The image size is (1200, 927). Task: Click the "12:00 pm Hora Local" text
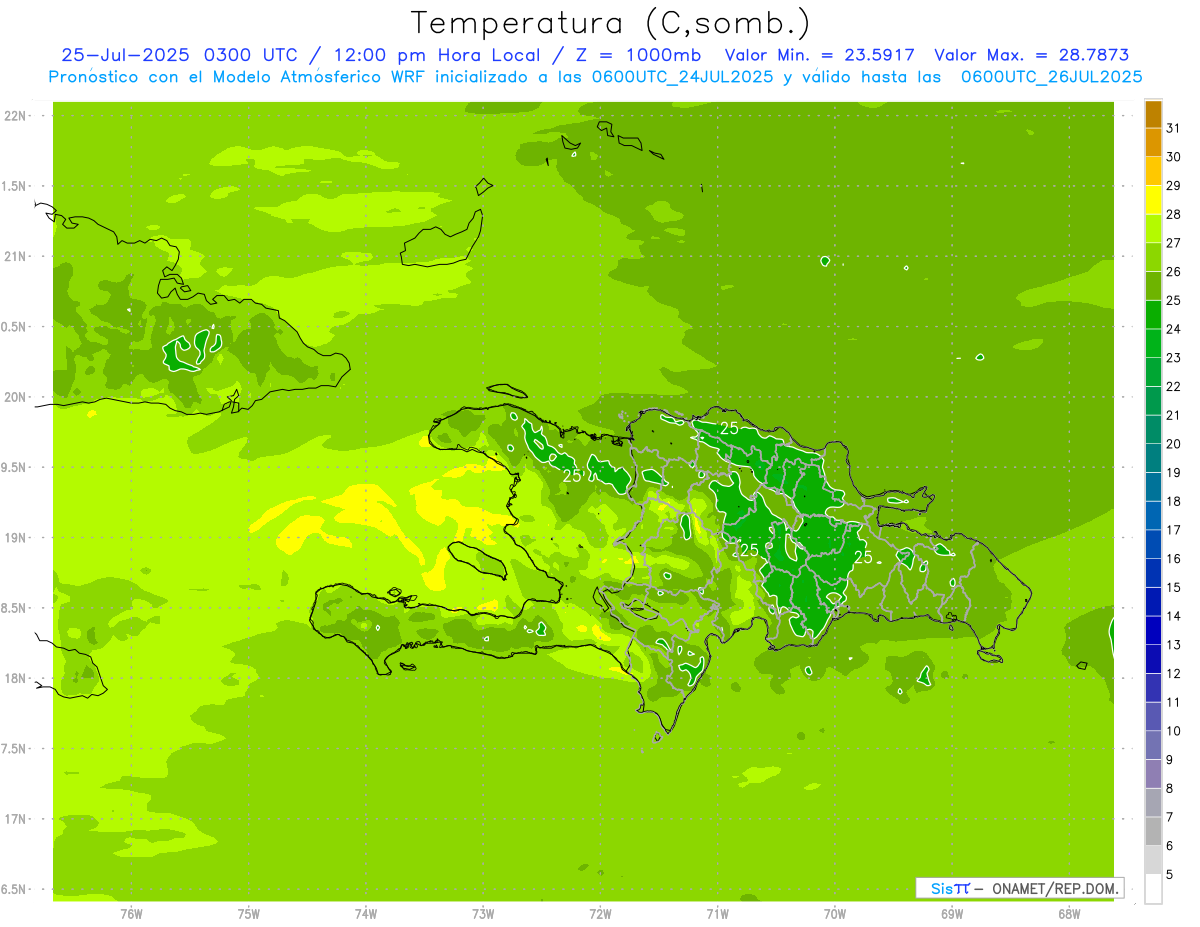436,55
